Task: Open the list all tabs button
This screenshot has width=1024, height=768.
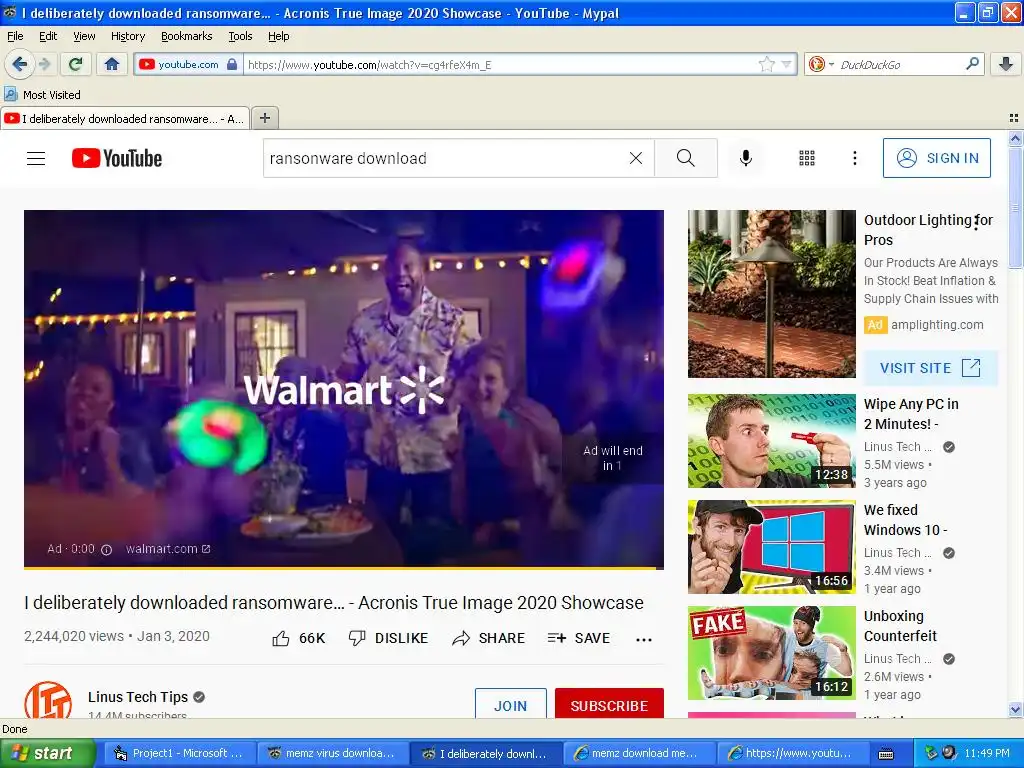Action: tap(1014, 118)
